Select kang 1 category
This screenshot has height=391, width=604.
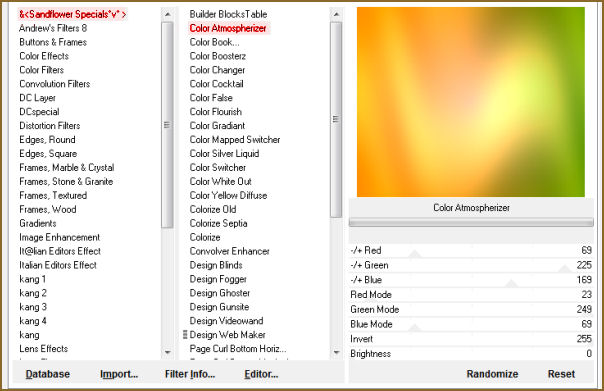(x=33, y=279)
